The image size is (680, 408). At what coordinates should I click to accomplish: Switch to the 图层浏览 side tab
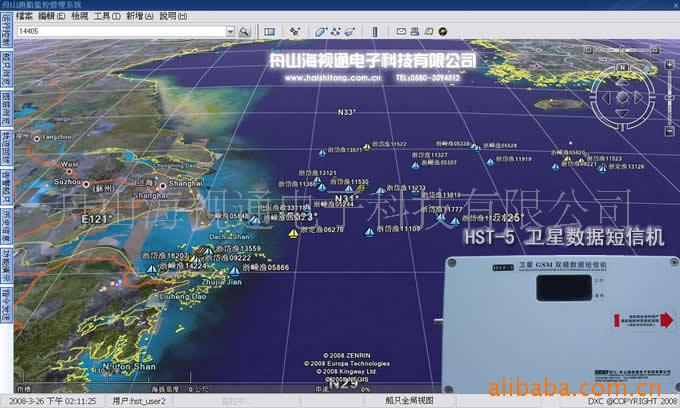click(6, 108)
